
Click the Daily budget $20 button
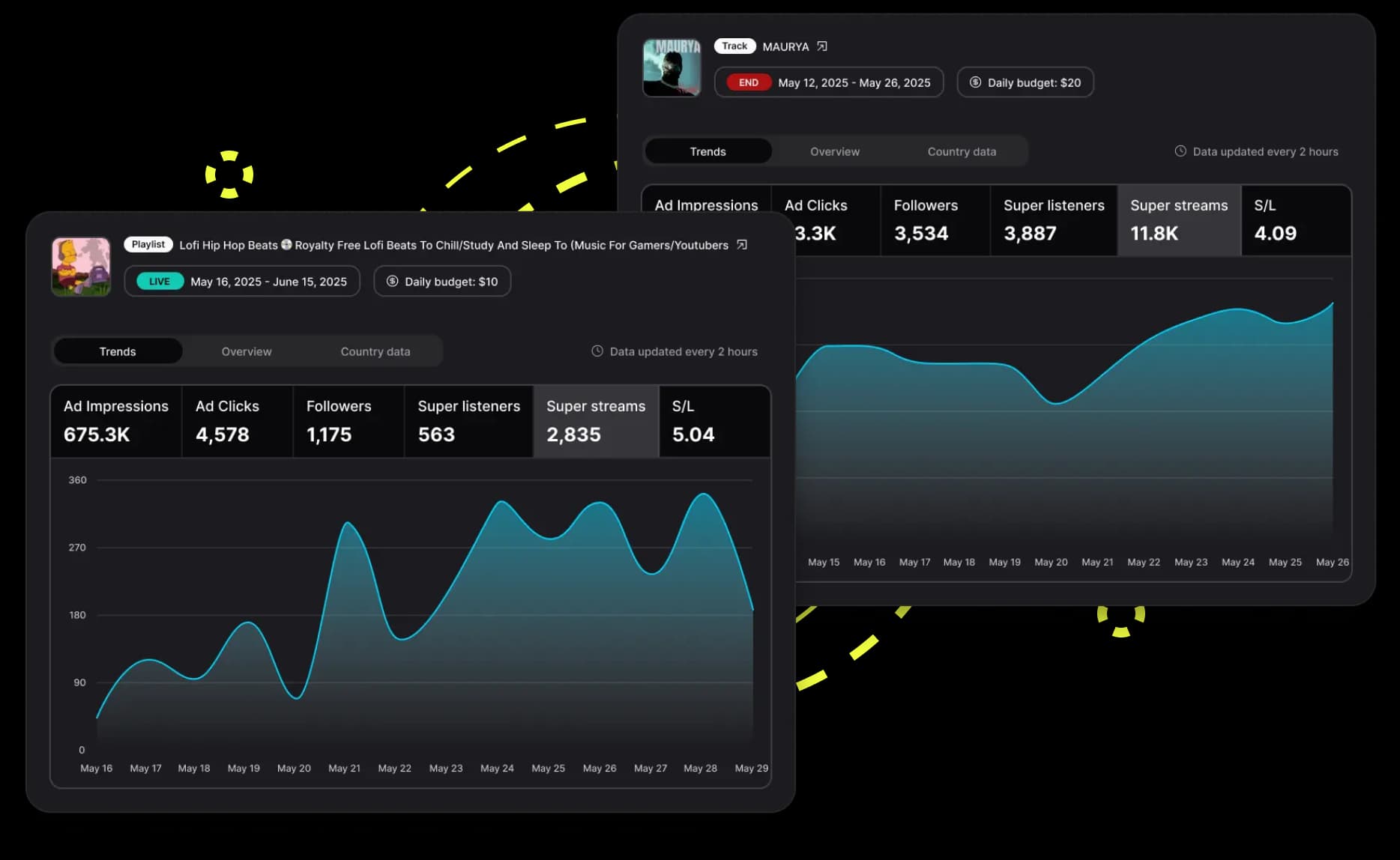[x=1025, y=82]
